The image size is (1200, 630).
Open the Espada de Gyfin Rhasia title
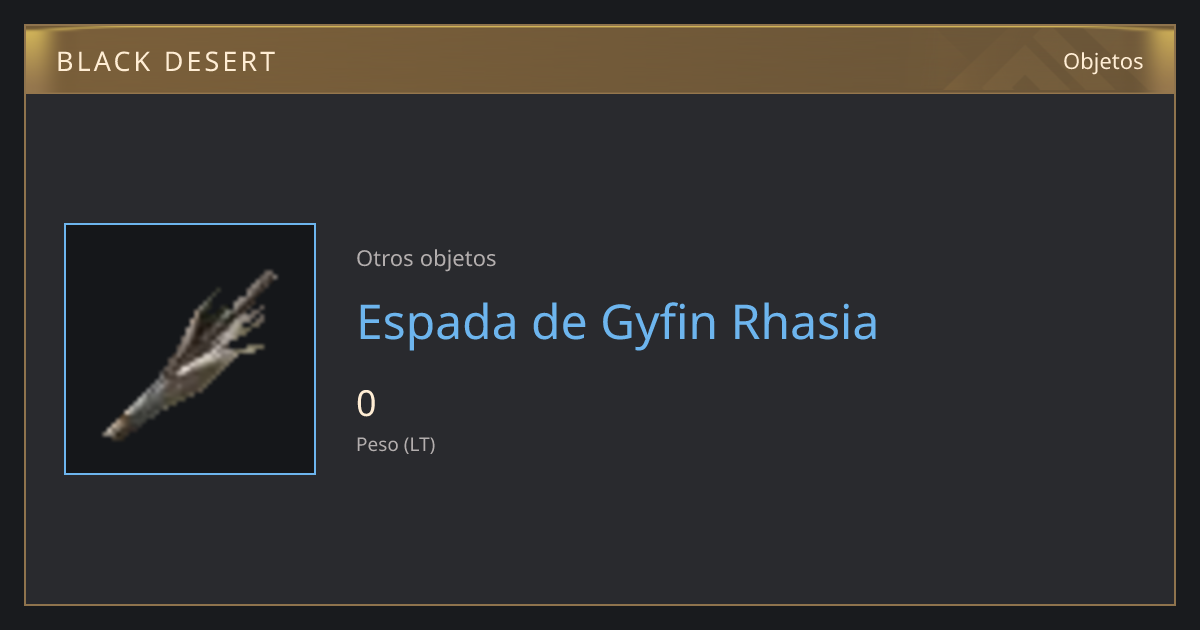tap(617, 322)
